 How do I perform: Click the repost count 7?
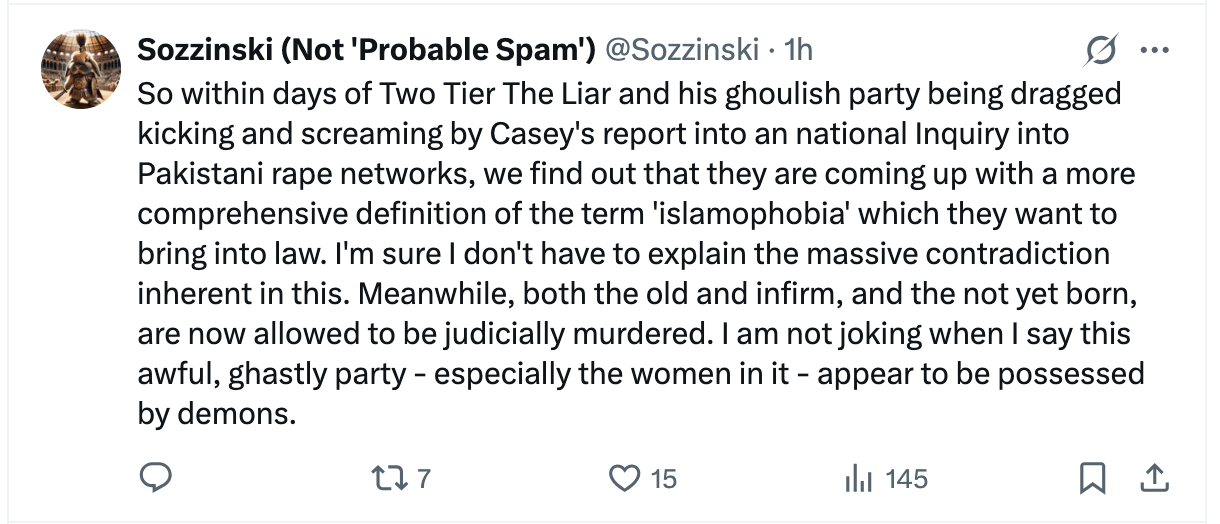pyautogui.click(x=423, y=479)
